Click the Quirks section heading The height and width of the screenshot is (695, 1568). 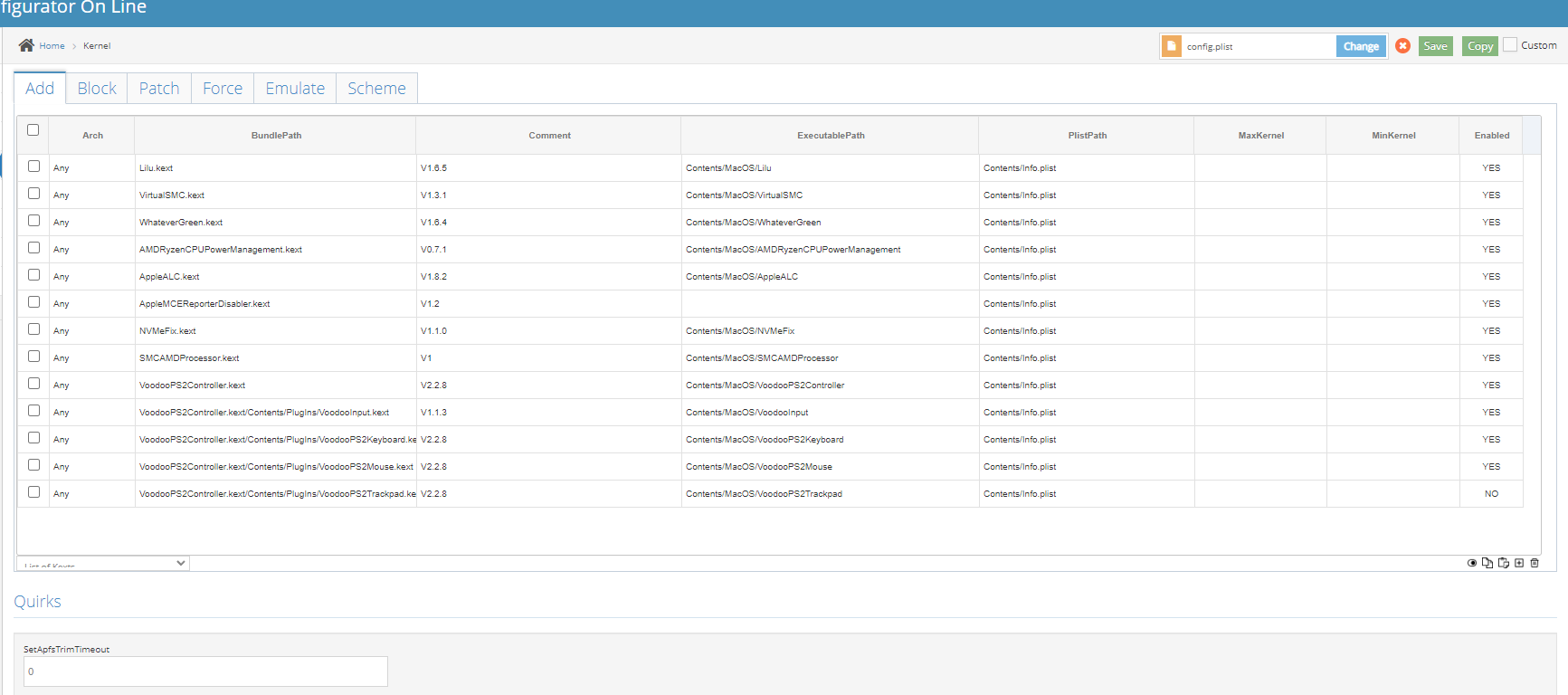38,602
